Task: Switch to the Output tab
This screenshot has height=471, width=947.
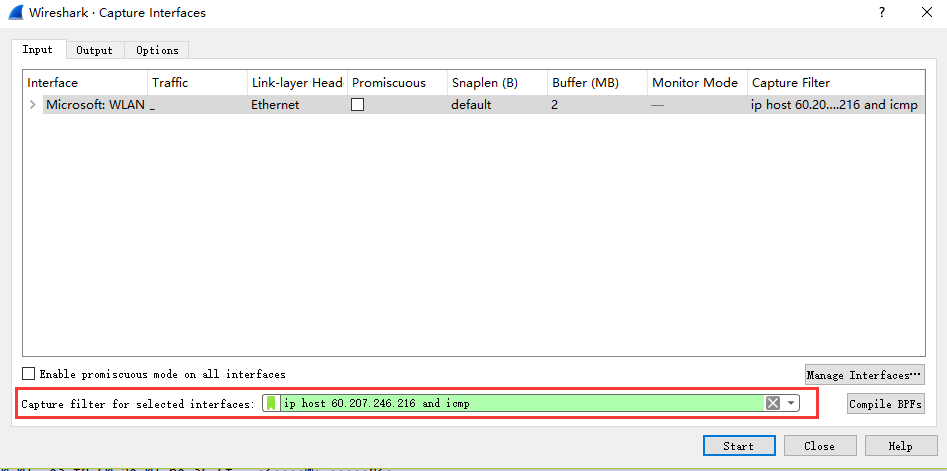Action: point(95,50)
